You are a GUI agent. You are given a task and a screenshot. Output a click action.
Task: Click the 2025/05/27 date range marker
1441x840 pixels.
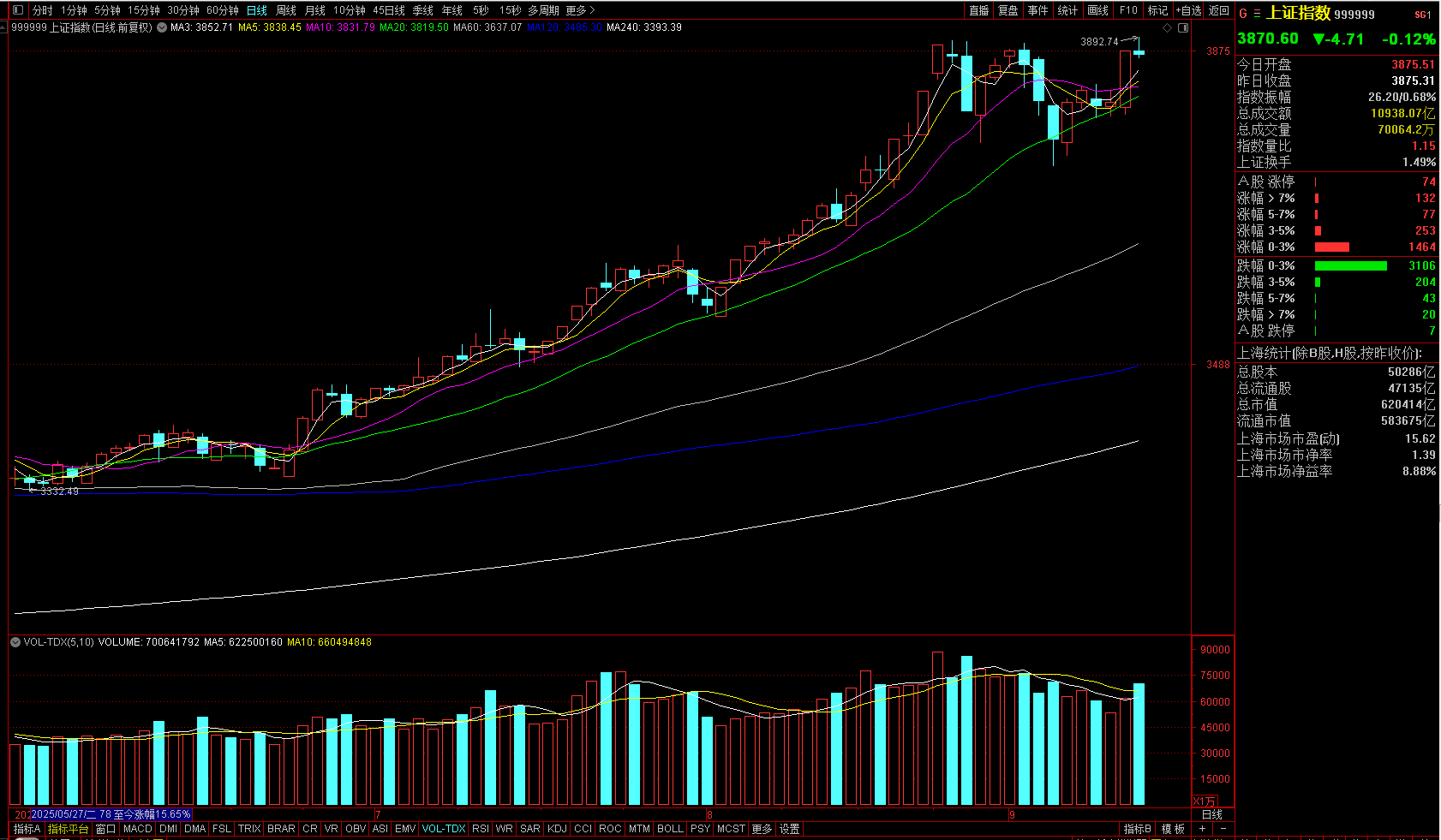click(x=110, y=814)
